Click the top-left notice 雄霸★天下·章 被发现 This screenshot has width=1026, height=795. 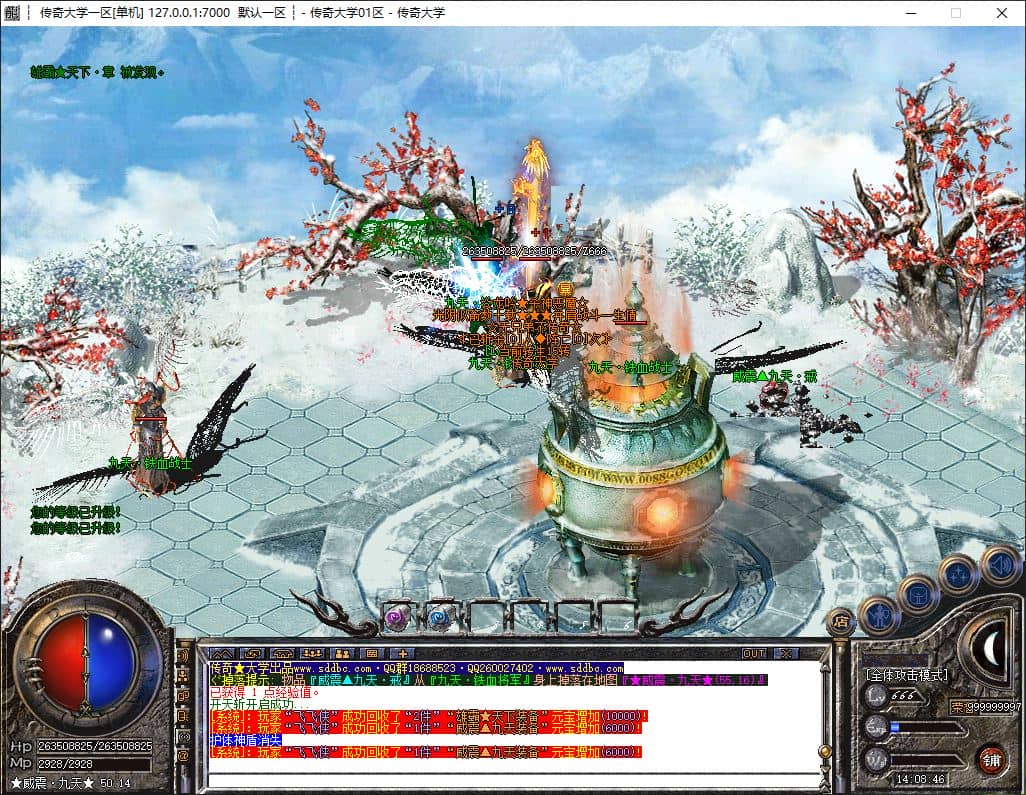[97, 72]
